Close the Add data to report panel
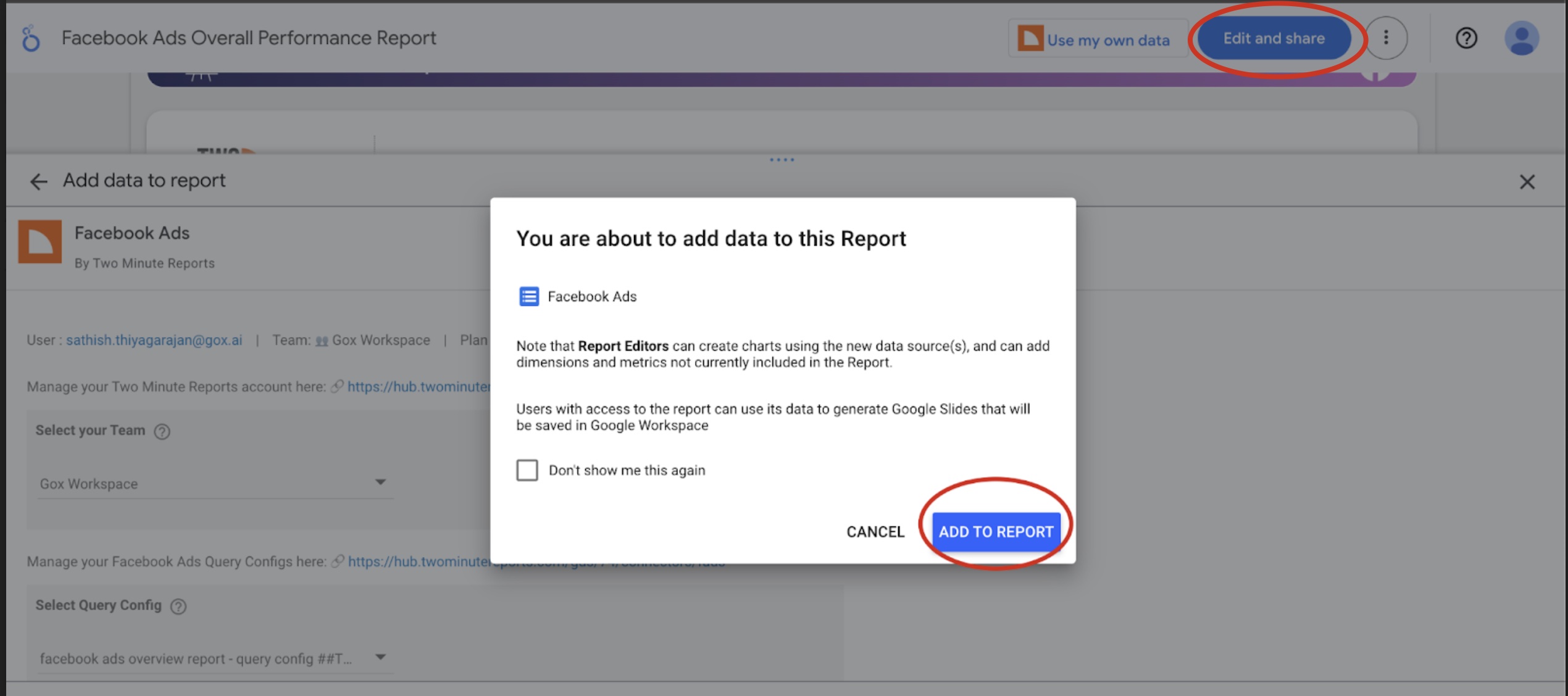Screen dimensions: 1568x696 (x=1527, y=182)
